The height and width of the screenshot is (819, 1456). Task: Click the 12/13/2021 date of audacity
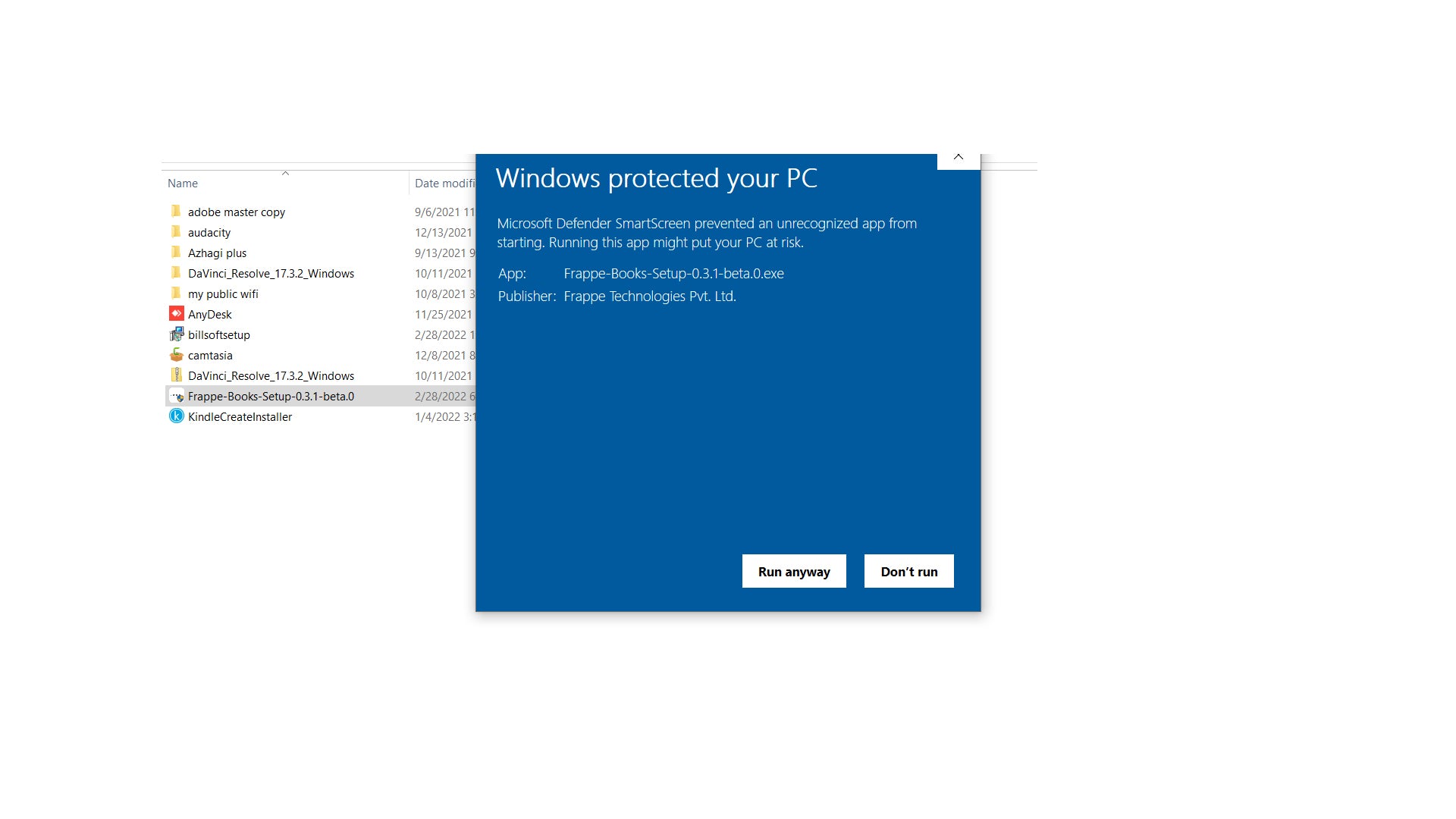444,233
